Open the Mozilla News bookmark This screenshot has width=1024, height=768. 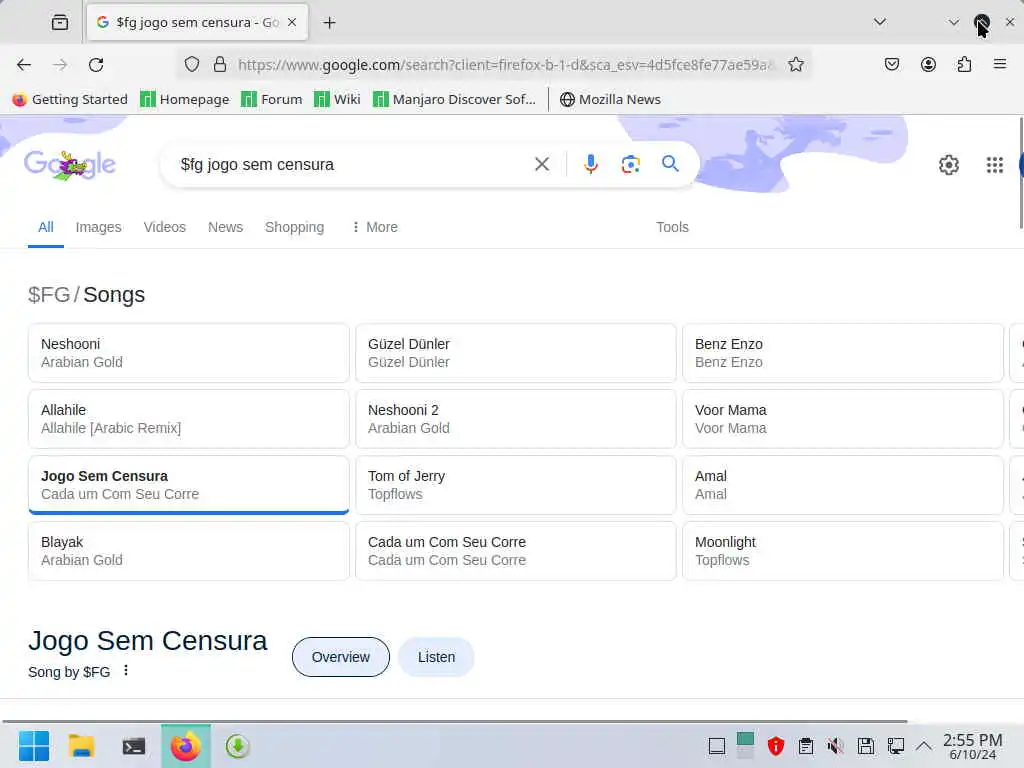[x=610, y=99]
